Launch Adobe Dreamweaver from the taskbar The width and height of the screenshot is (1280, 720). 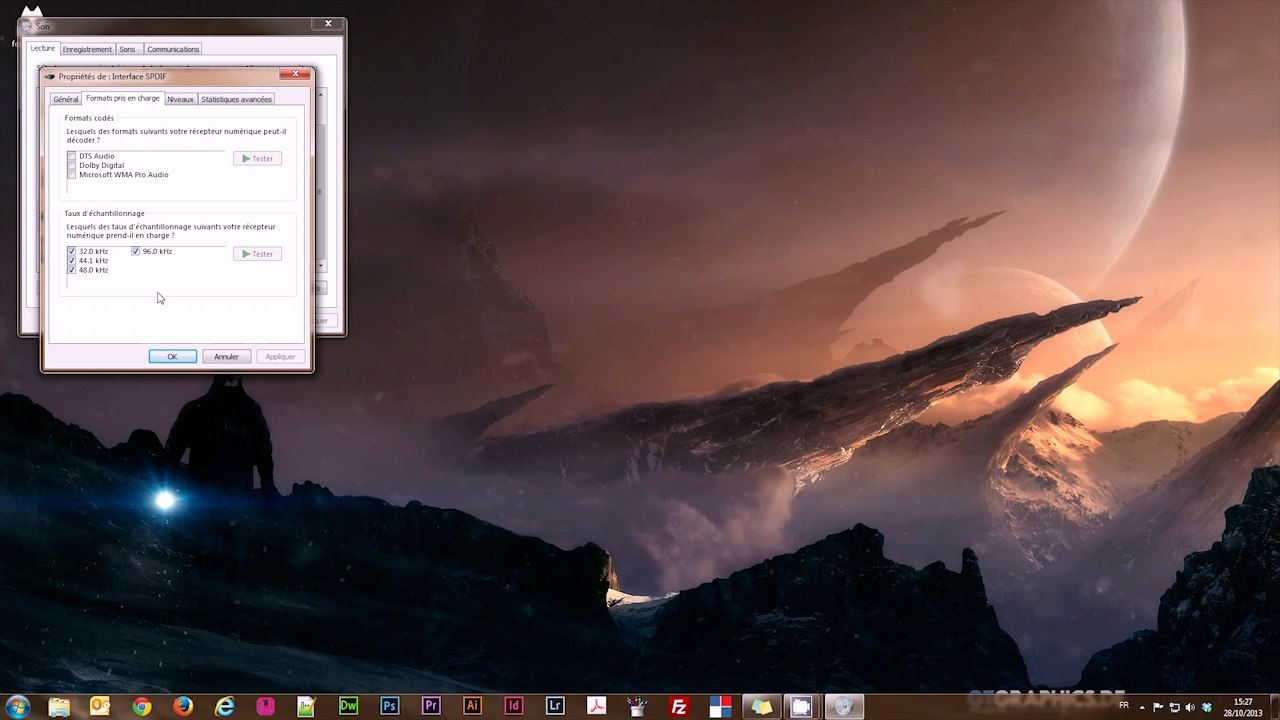coord(348,706)
